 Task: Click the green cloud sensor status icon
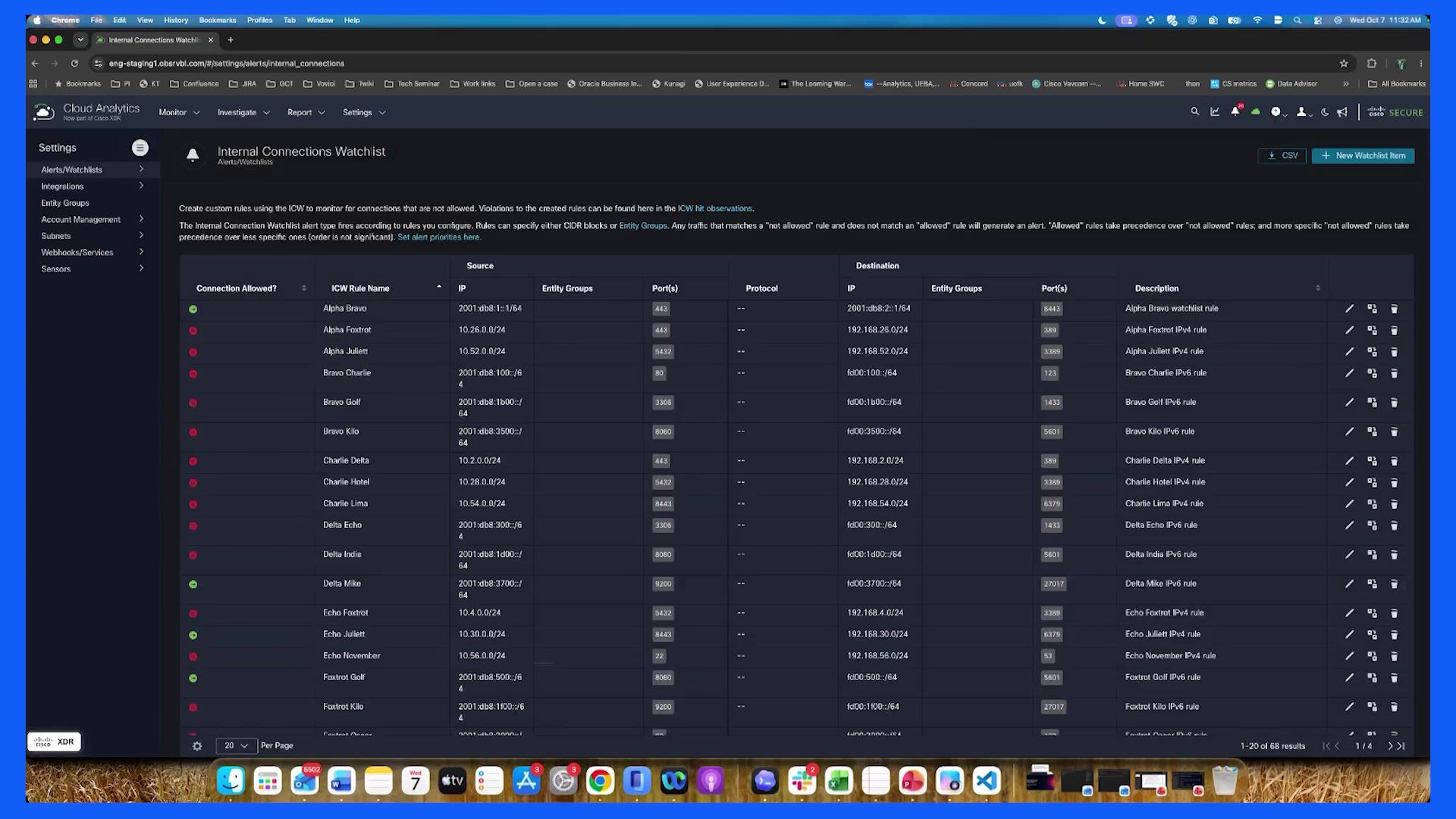click(x=1256, y=111)
